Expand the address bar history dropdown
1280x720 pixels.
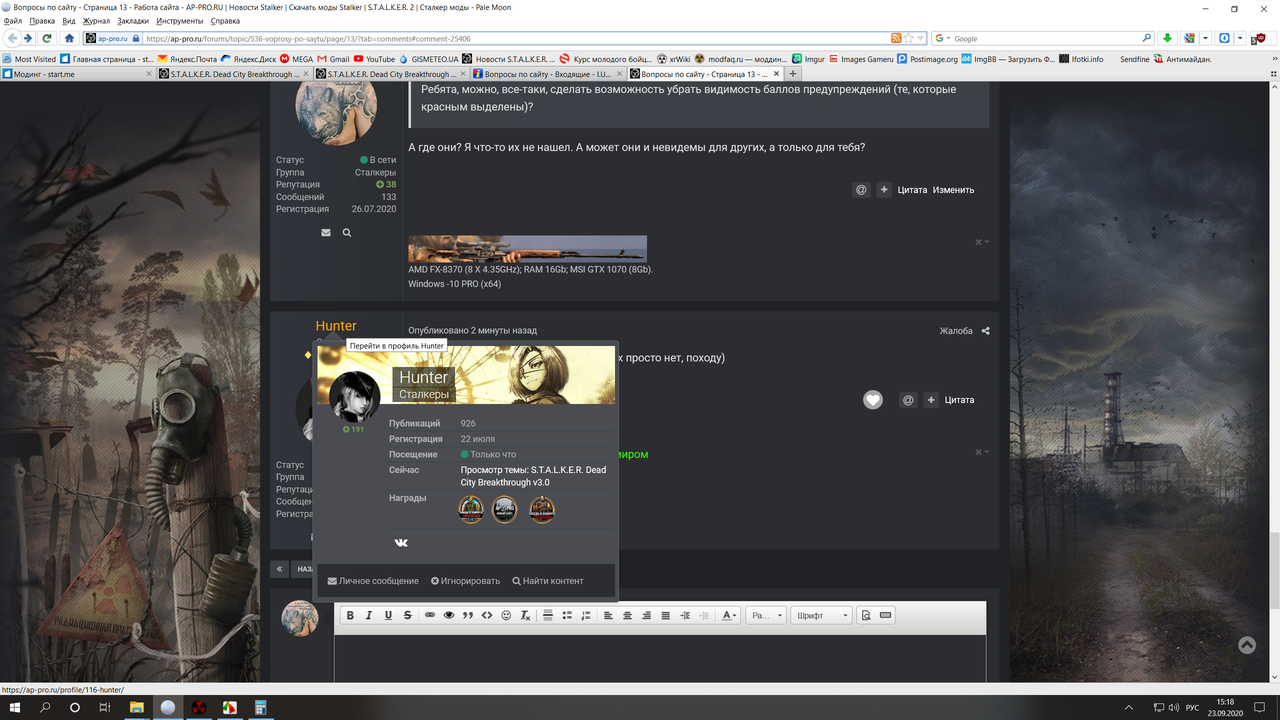click(920, 38)
